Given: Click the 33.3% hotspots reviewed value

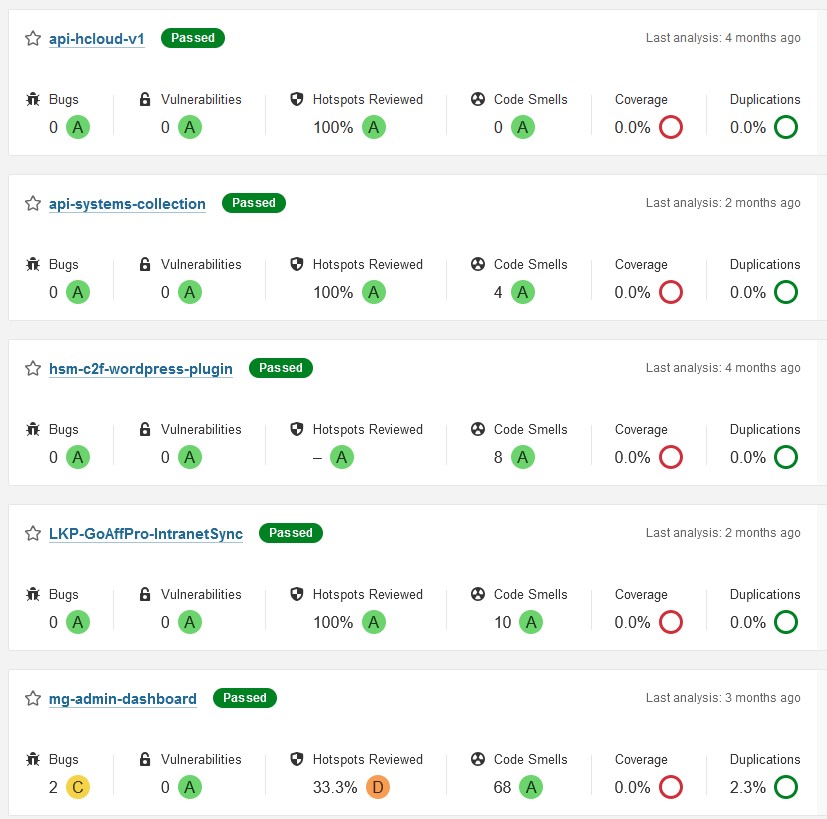Looking at the screenshot, I should coord(334,787).
